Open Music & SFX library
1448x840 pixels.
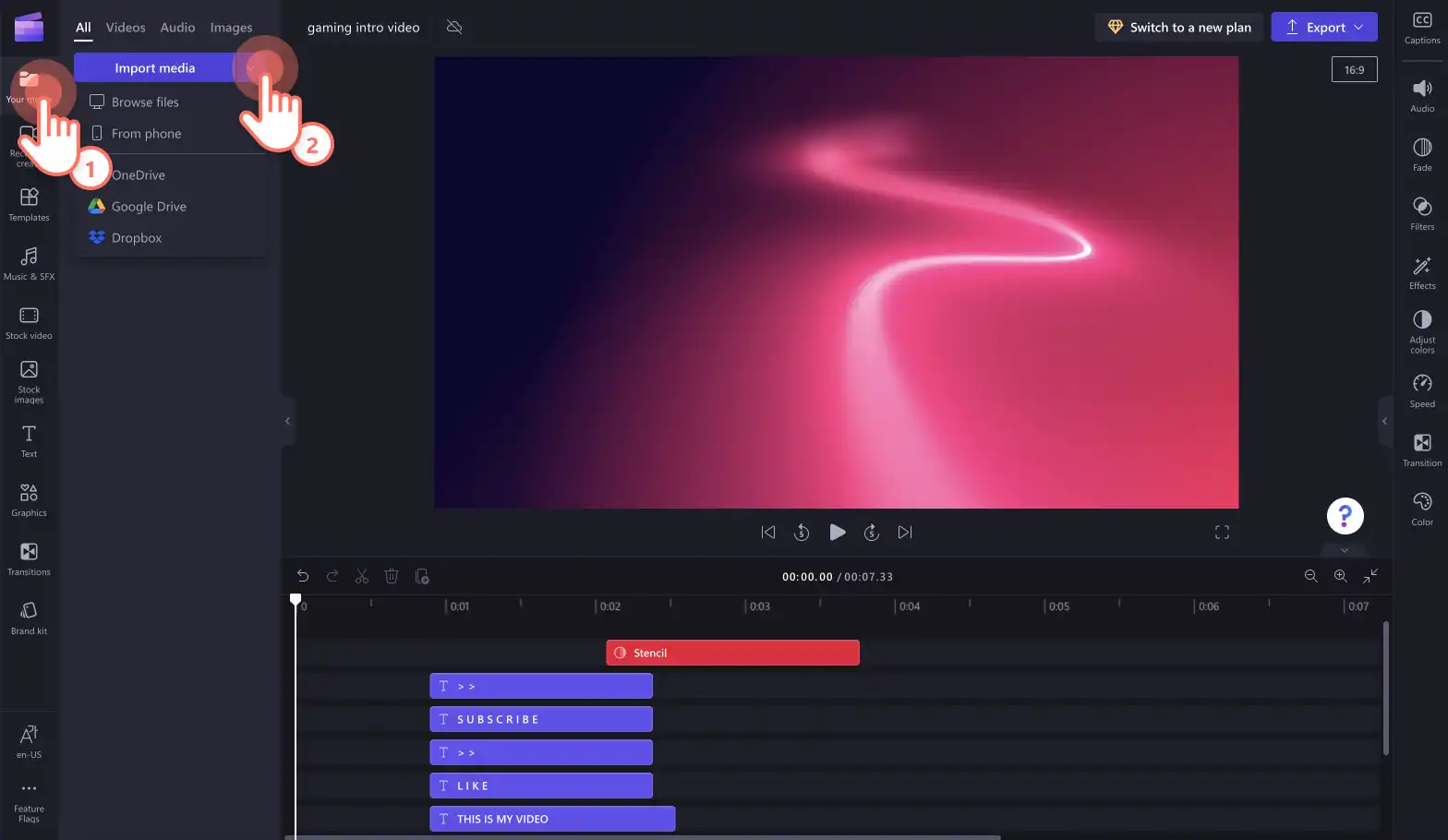pos(29,263)
